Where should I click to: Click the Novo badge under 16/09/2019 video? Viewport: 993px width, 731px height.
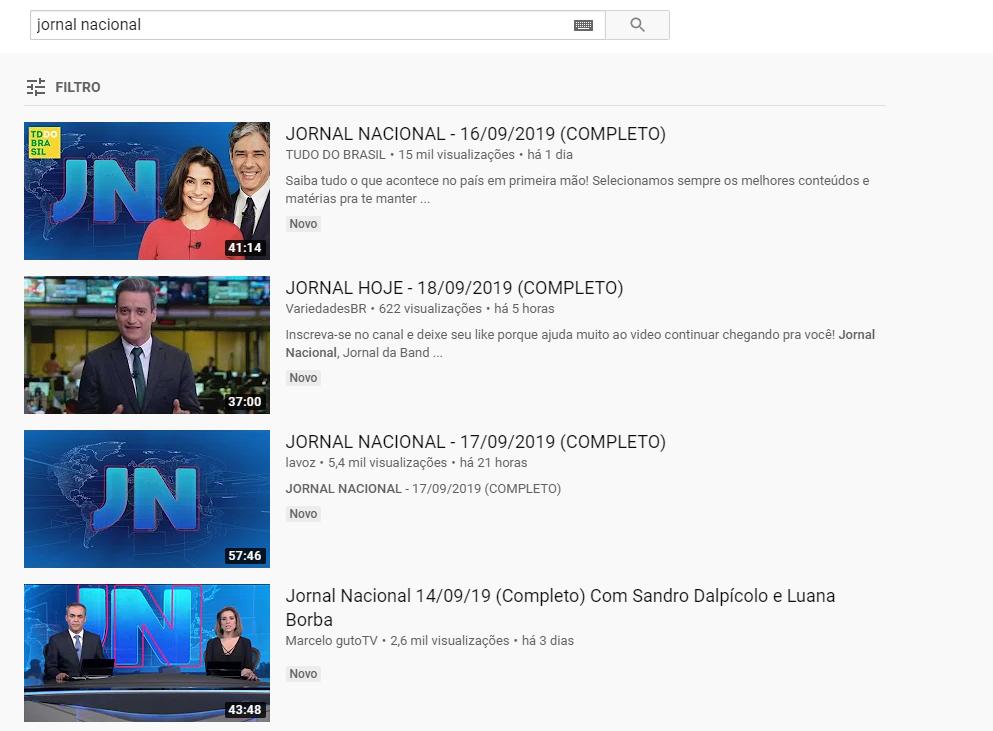[303, 224]
